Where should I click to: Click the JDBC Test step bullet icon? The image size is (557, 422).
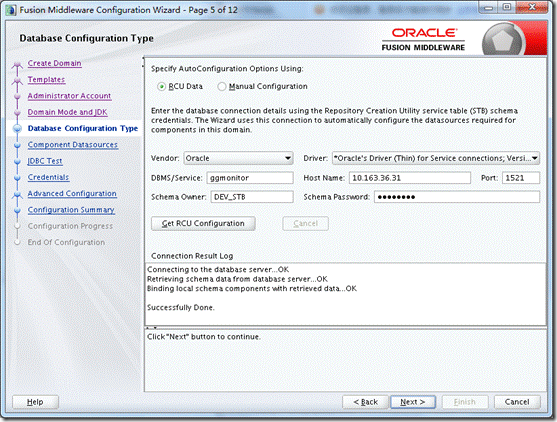(17, 162)
